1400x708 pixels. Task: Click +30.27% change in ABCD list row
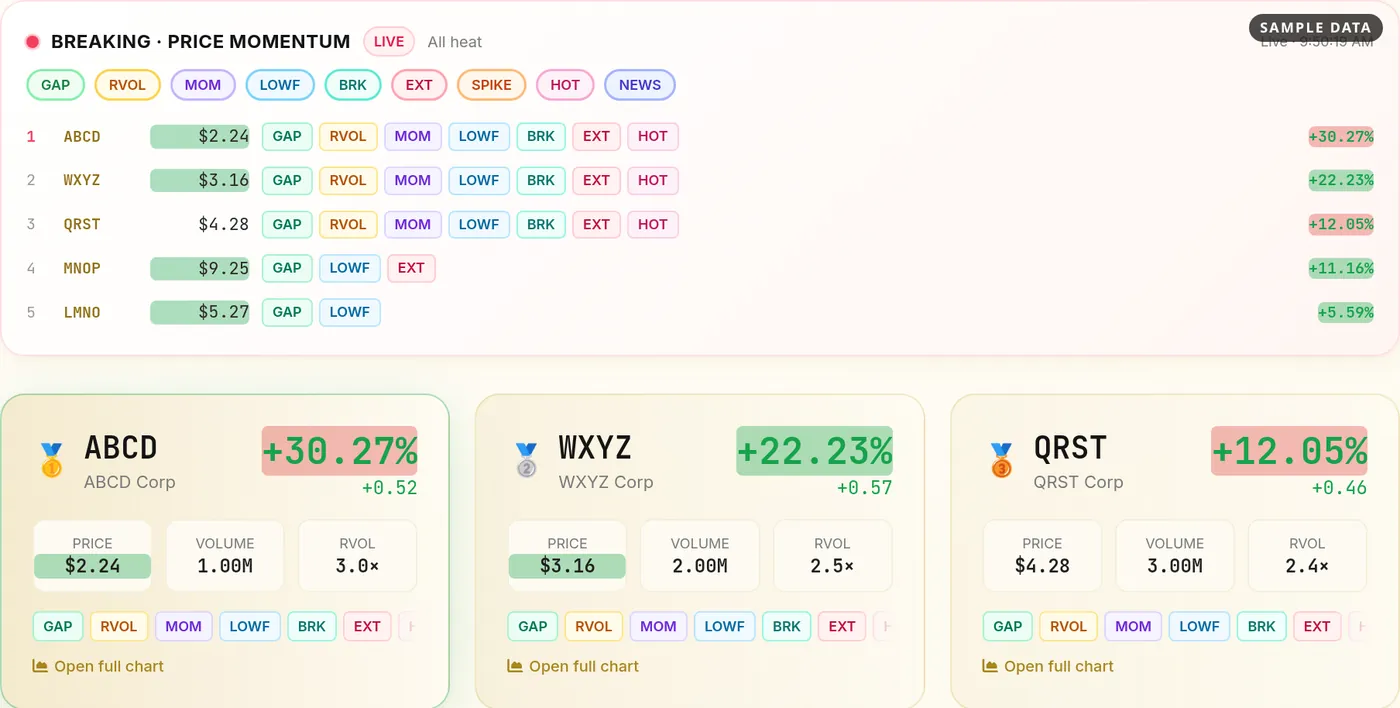(1341, 137)
